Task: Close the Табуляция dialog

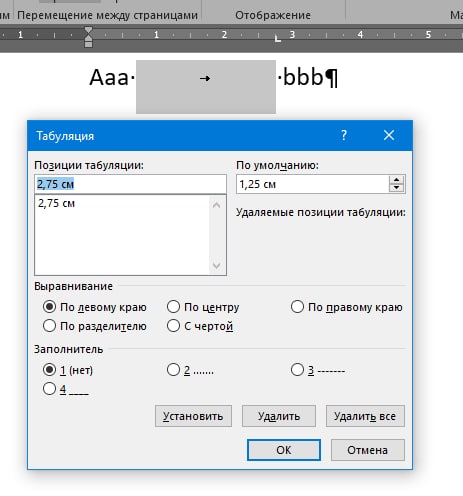Action: (389, 135)
